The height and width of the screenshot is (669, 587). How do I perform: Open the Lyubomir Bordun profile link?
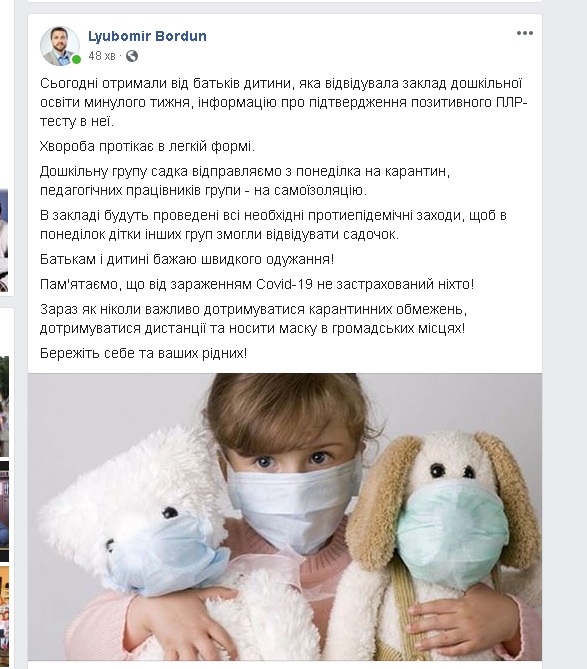(x=147, y=36)
